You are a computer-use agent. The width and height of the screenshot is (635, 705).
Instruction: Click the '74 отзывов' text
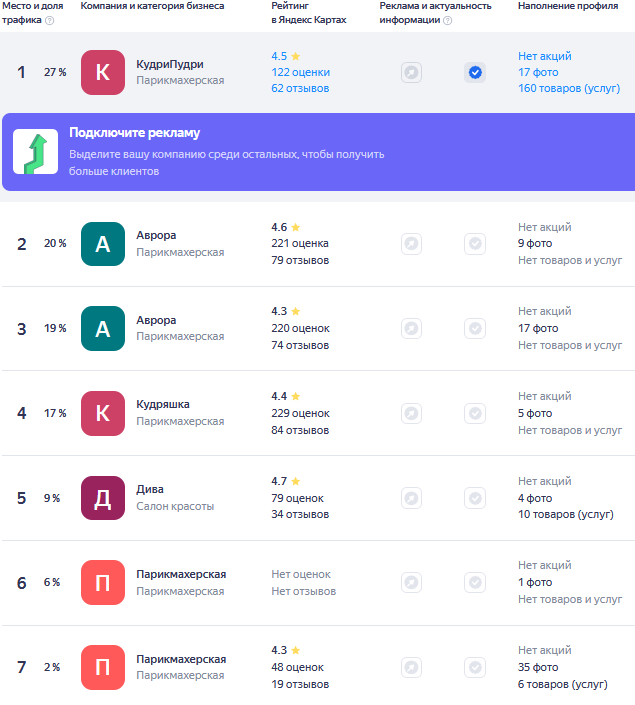click(x=300, y=345)
